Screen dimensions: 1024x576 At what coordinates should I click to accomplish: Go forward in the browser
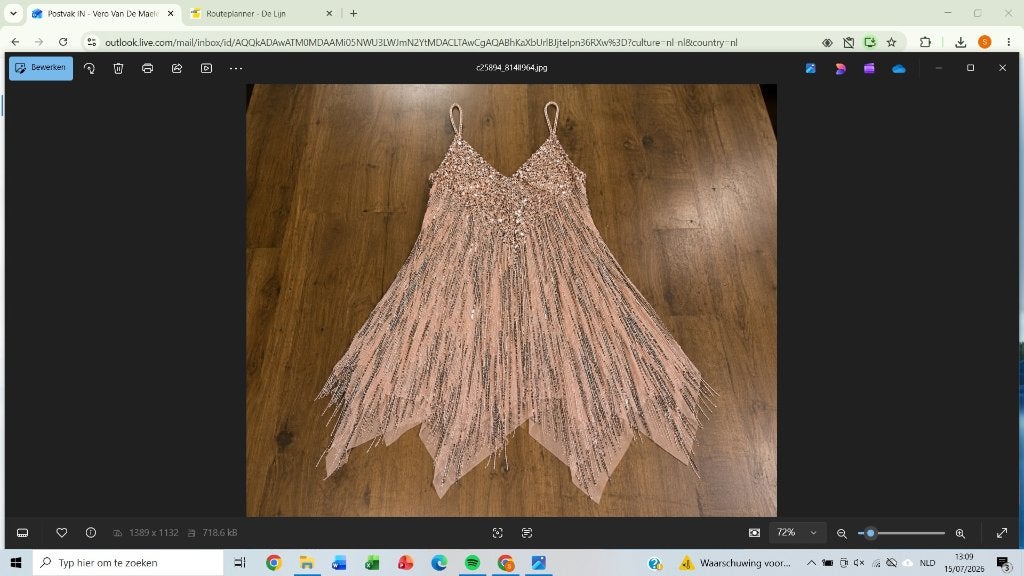pos(39,42)
